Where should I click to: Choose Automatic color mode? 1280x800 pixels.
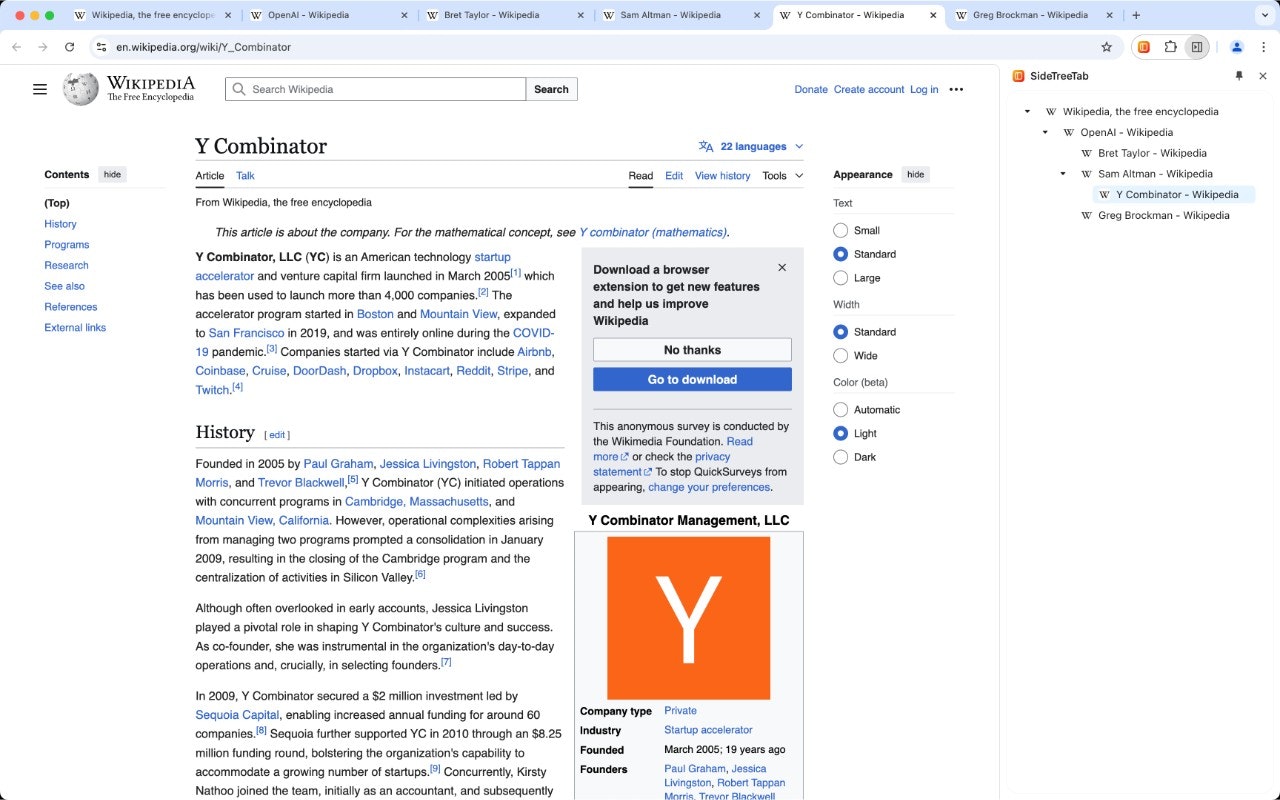point(840,410)
